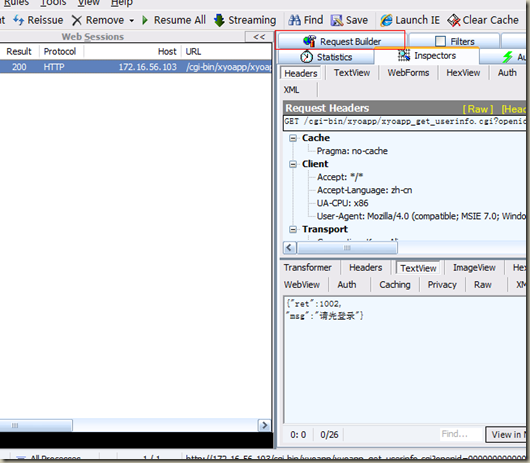
Task: Select the Pragma: no-cache header
Action: [352, 151]
